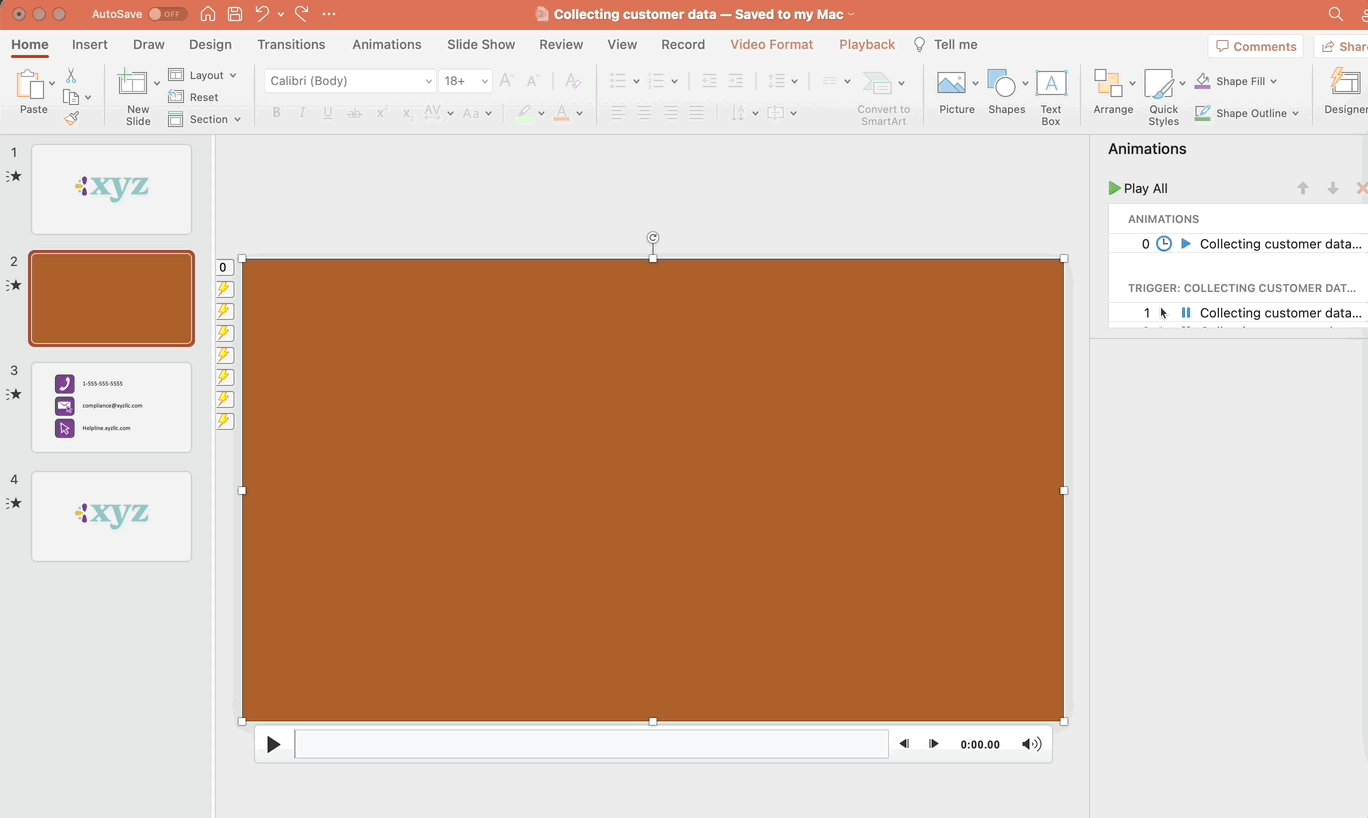This screenshot has width=1368, height=818.
Task: Click the Format Painter brush icon
Action: 71,118
